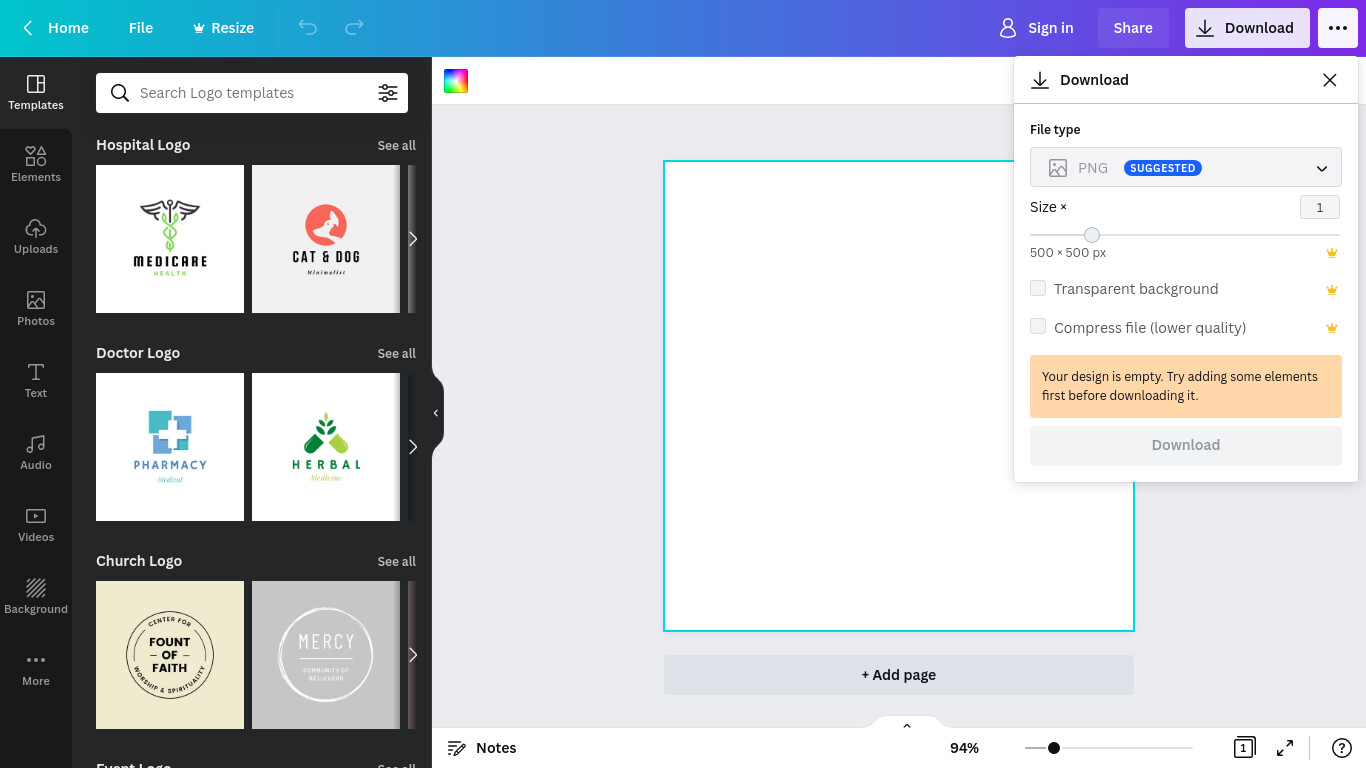Show more Hospital Logo templates with arrow
Image resolution: width=1366 pixels, height=768 pixels.
click(412, 239)
